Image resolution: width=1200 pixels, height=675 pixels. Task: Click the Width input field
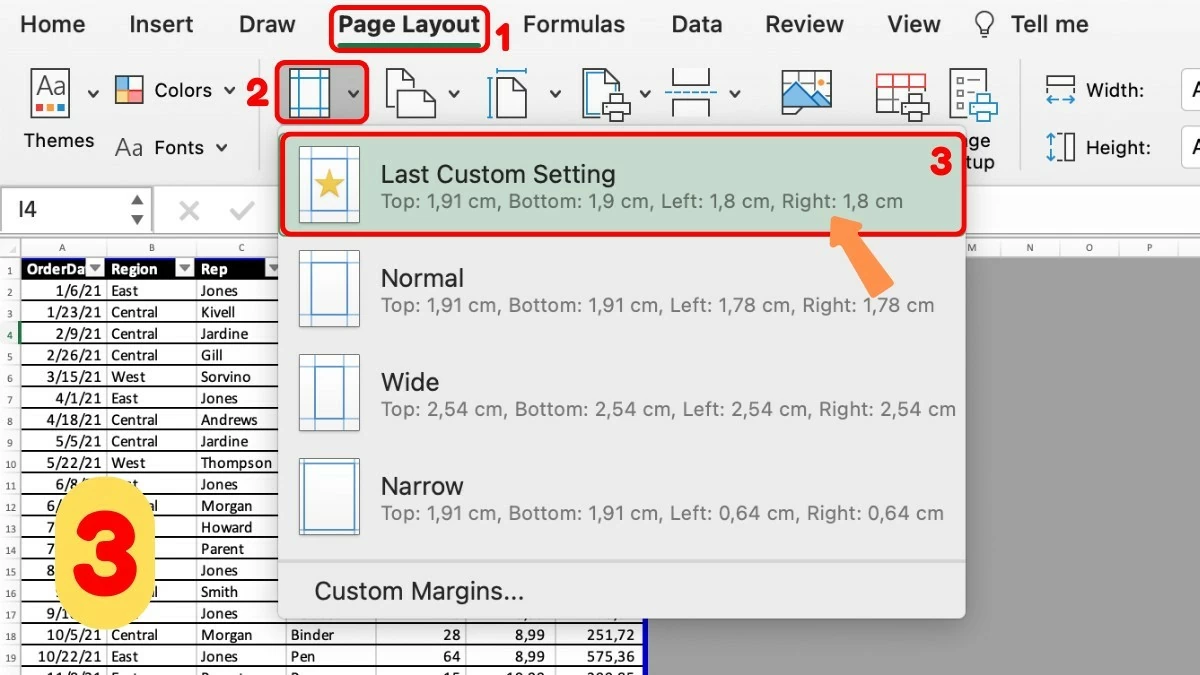[1190, 89]
